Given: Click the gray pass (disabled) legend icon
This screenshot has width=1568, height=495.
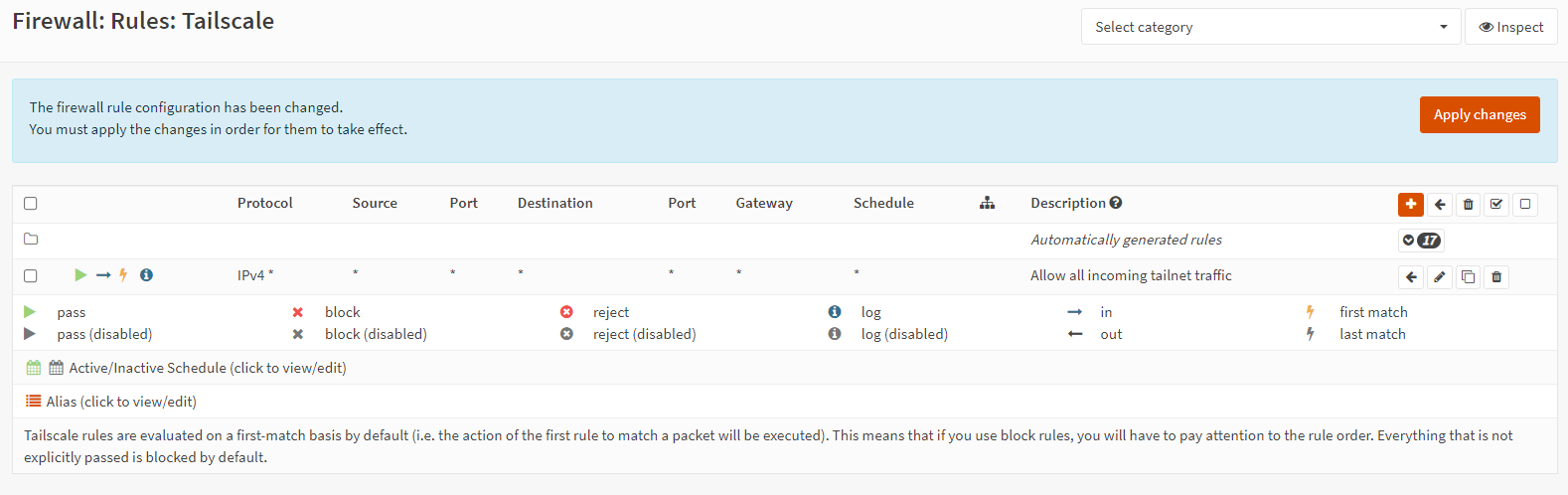Looking at the screenshot, I should pyautogui.click(x=30, y=334).
